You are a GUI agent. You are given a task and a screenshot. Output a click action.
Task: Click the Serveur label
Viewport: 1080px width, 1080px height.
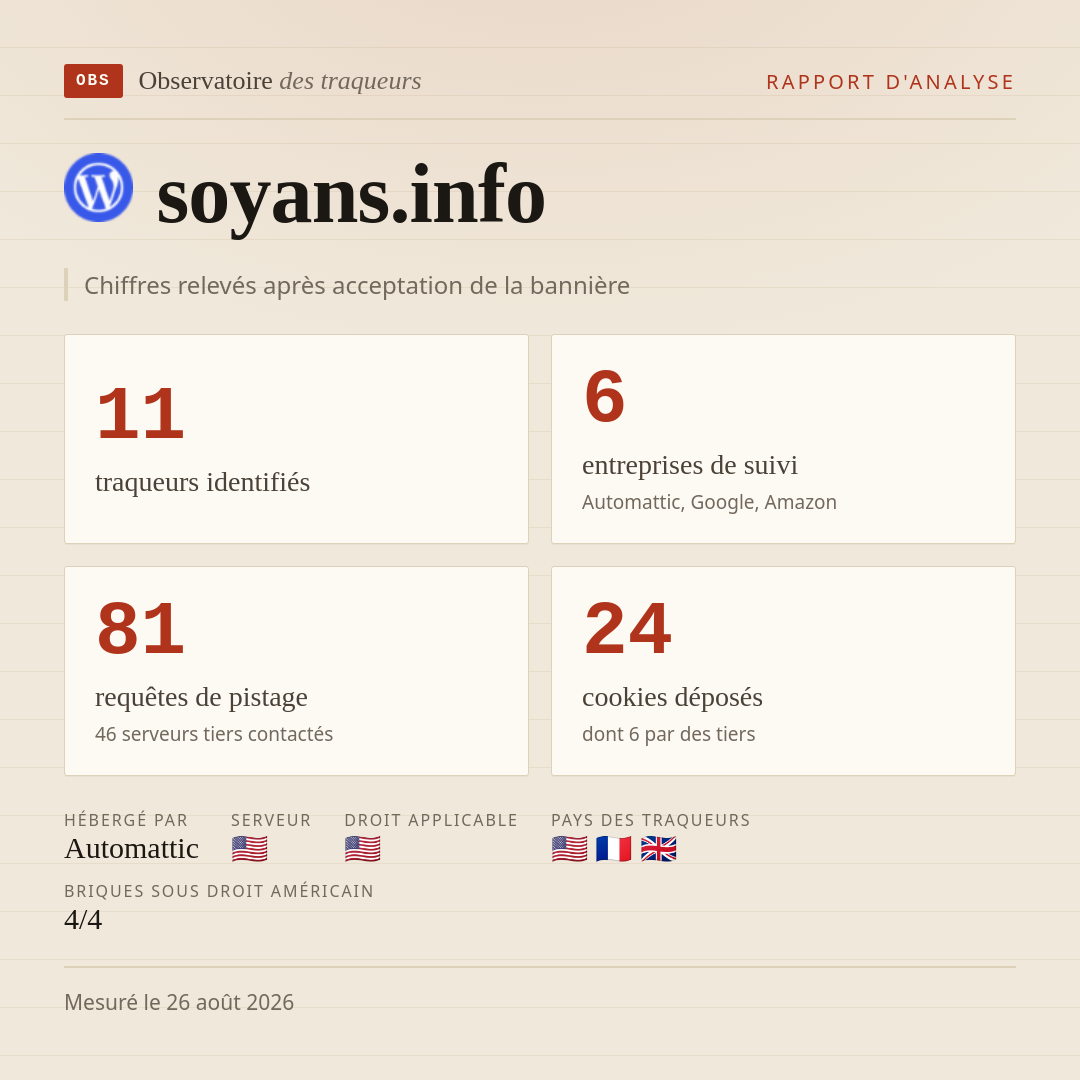click(271, 820)
